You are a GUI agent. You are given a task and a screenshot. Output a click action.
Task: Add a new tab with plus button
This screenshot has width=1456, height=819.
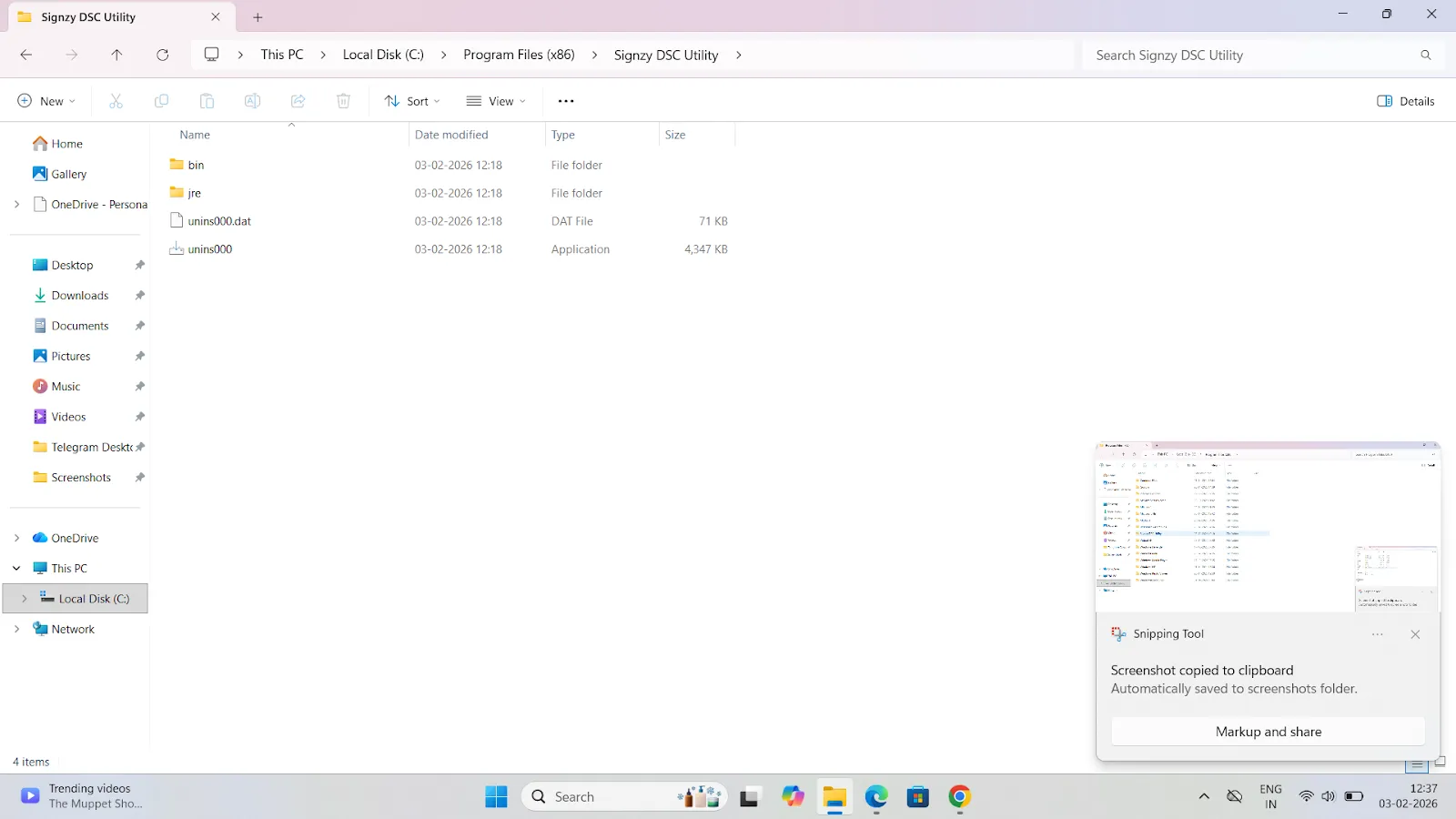click(x=258, y=17)
